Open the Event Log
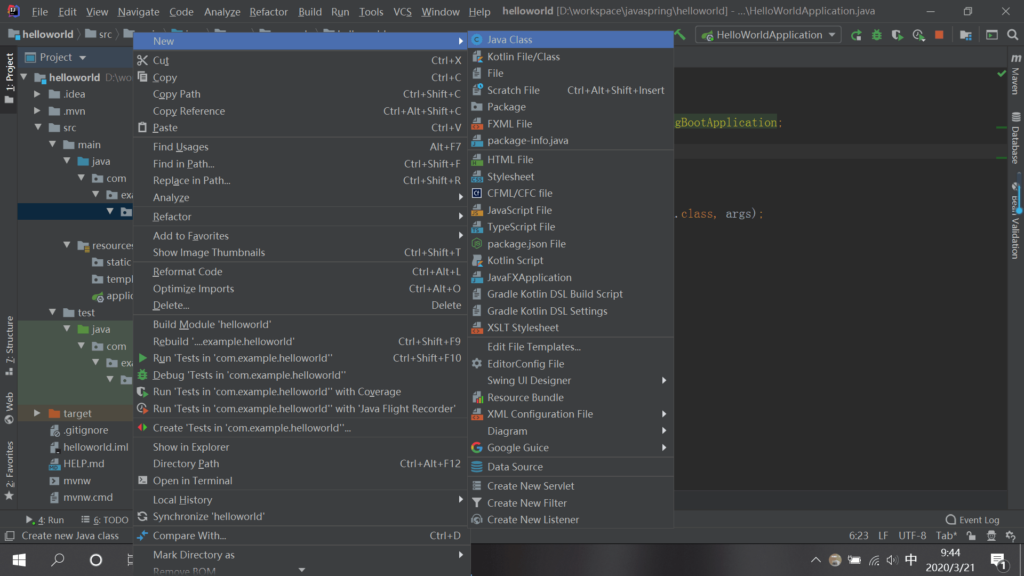The image size is (1024, 576). [972, 520]
